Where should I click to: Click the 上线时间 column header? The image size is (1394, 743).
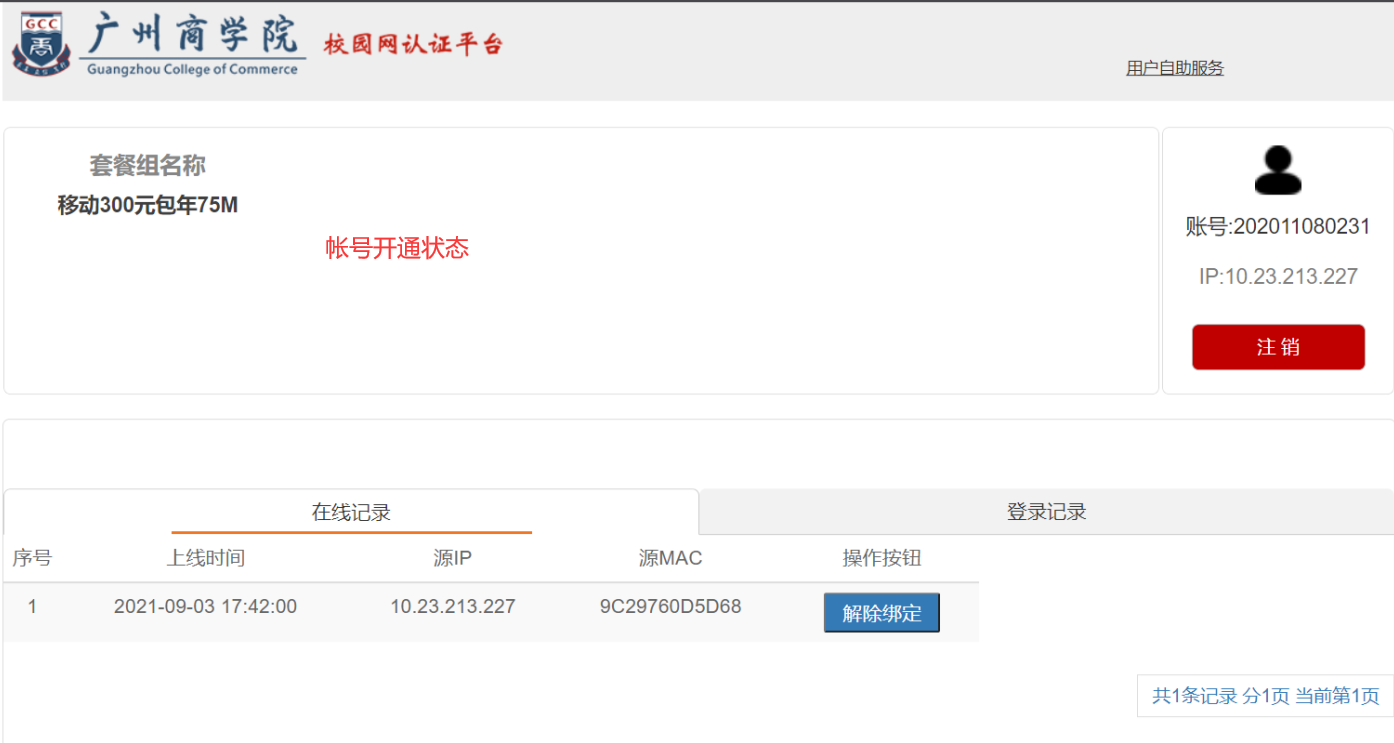[x=205, y=558]
